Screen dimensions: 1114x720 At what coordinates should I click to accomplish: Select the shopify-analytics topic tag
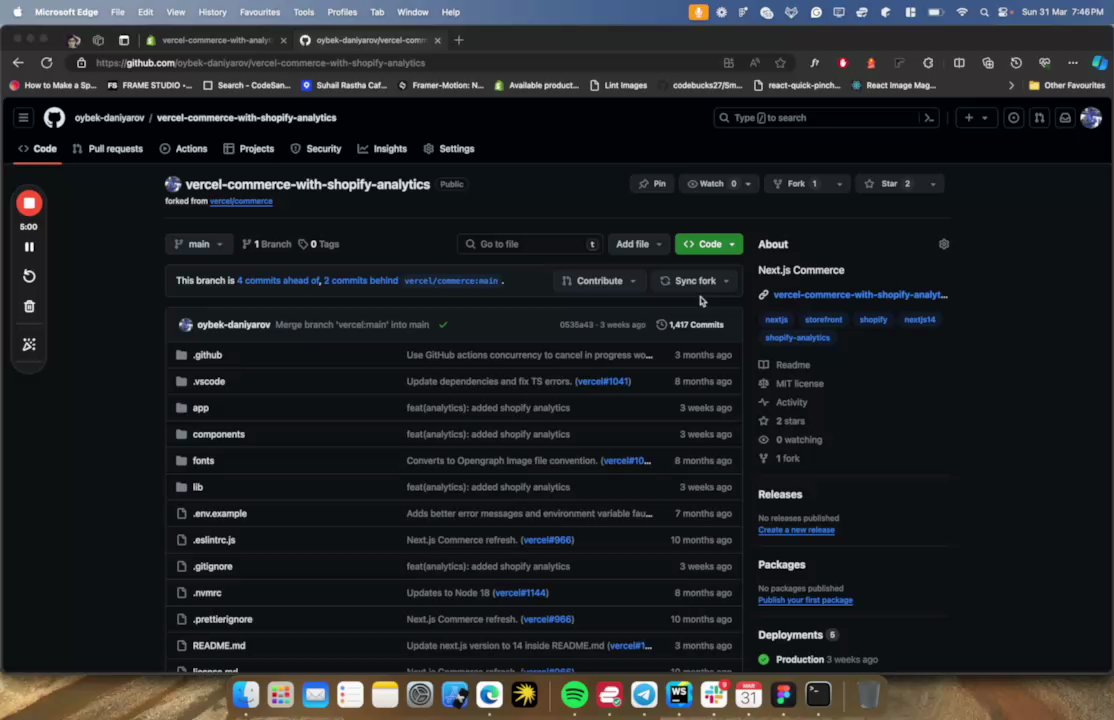tap(797, 338)
